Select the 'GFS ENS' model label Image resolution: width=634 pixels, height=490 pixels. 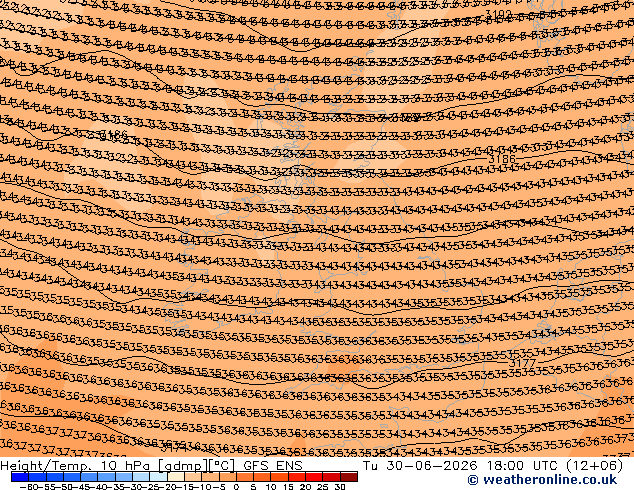coord(273,466)
